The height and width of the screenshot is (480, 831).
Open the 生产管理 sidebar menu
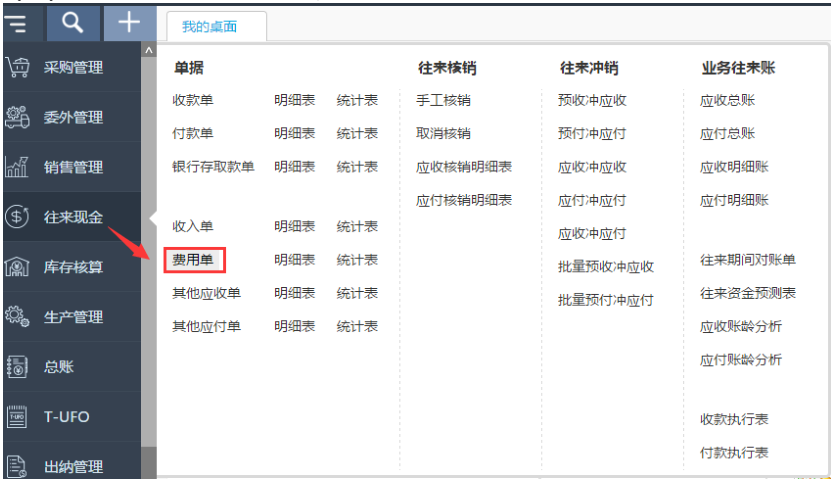72,316
